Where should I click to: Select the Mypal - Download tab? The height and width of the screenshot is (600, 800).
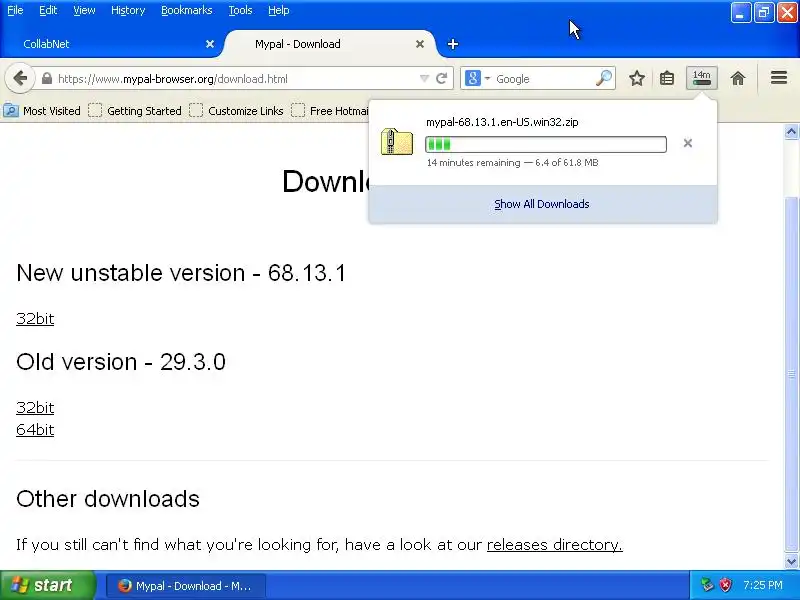point(329,44)
